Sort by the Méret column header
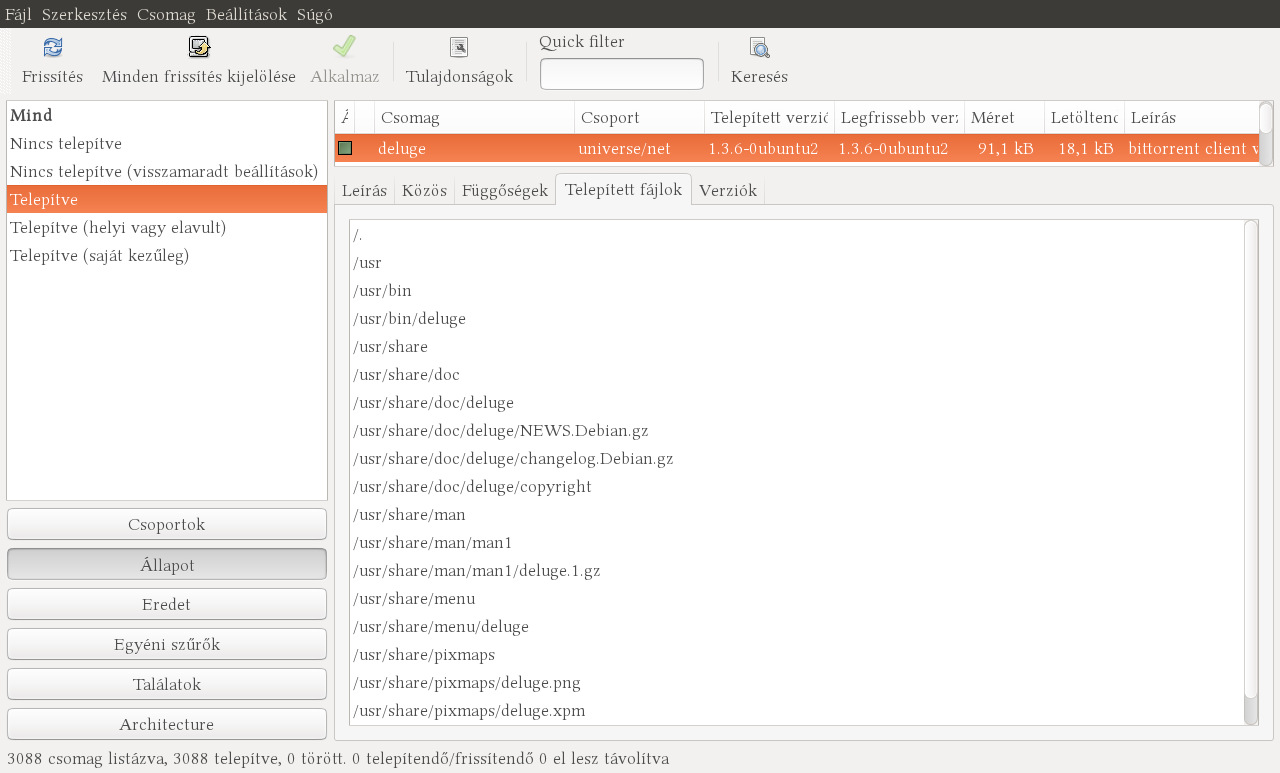 1004,118
